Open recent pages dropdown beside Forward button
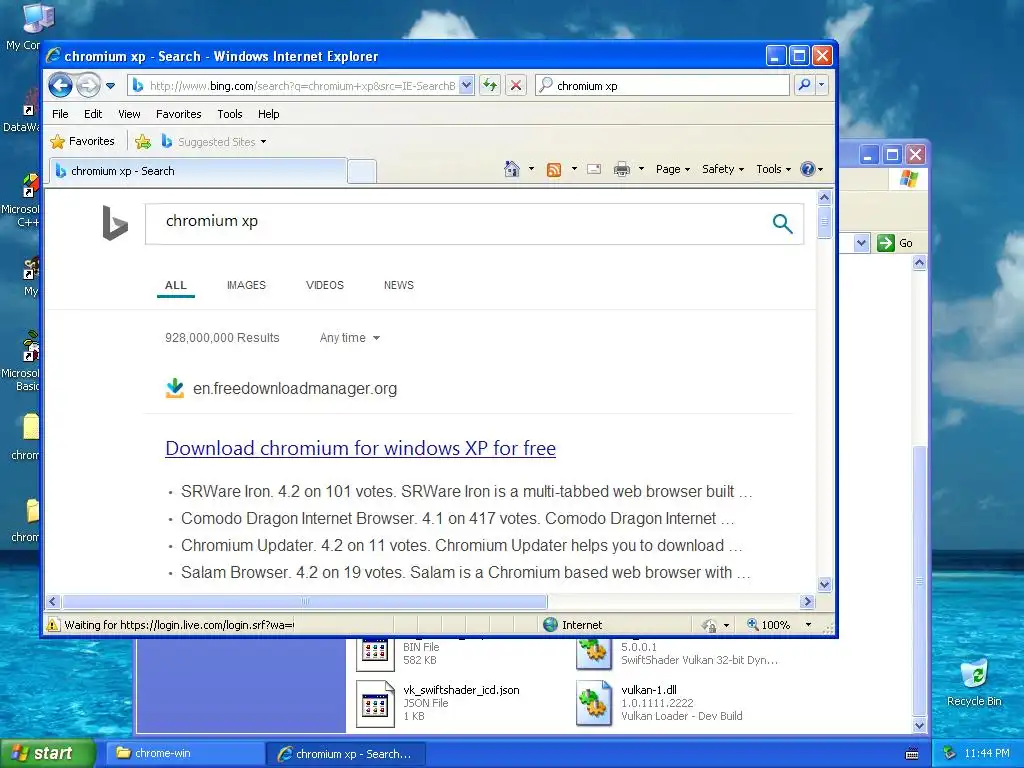The width and height of the screenshot is (1024, 768). 110,86
